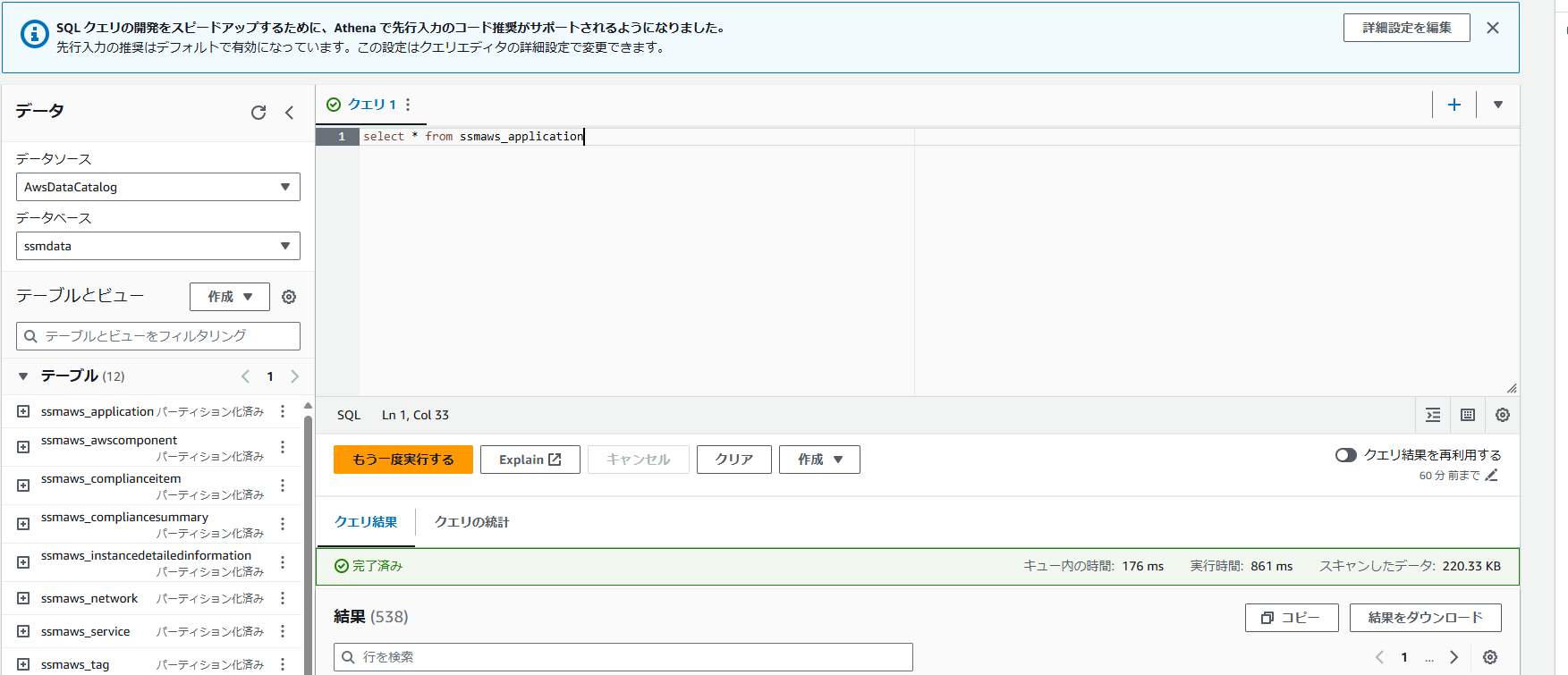Open the query tabs dropdown arrow
The image size is (1568, 675).
click(1498, 105)
